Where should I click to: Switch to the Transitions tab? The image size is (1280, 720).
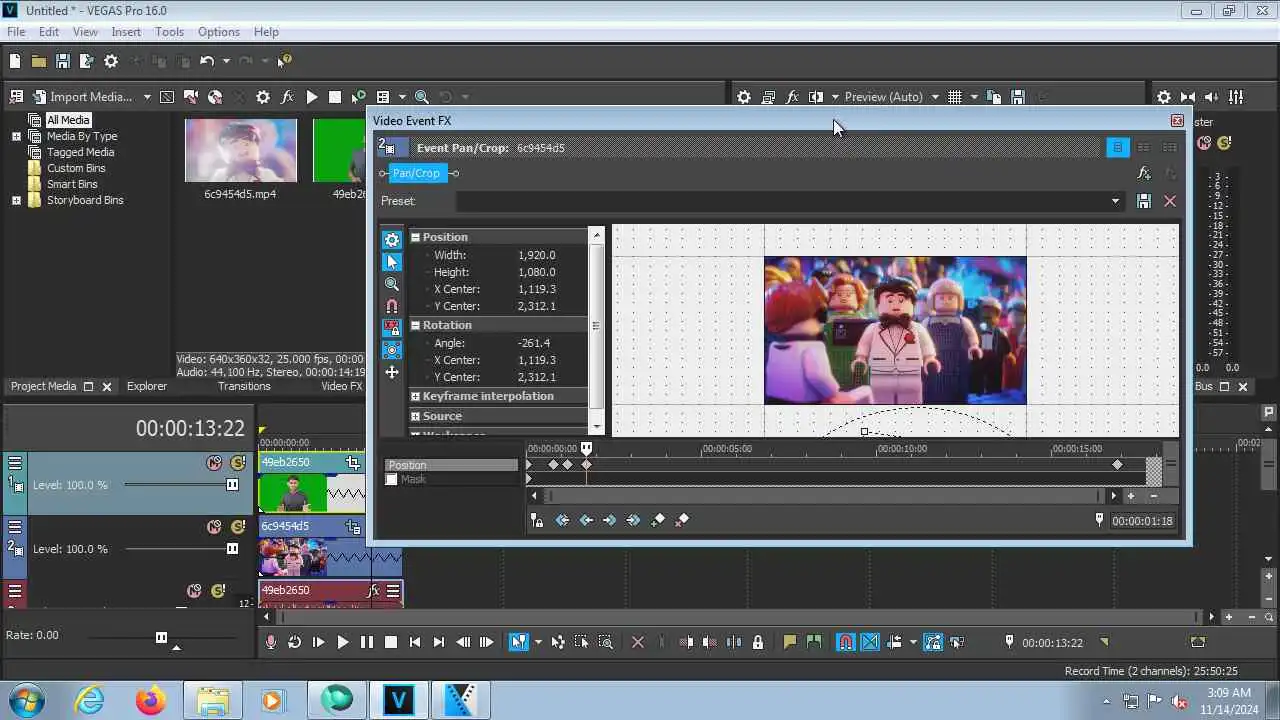click(244, 386)
